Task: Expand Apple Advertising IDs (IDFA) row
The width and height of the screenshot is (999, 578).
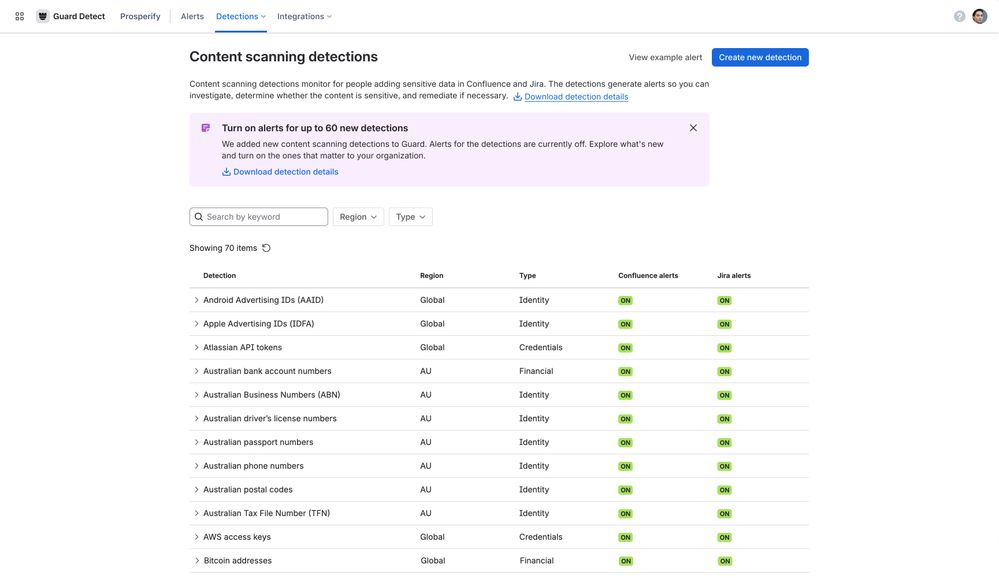Action: tap(196, 324)
